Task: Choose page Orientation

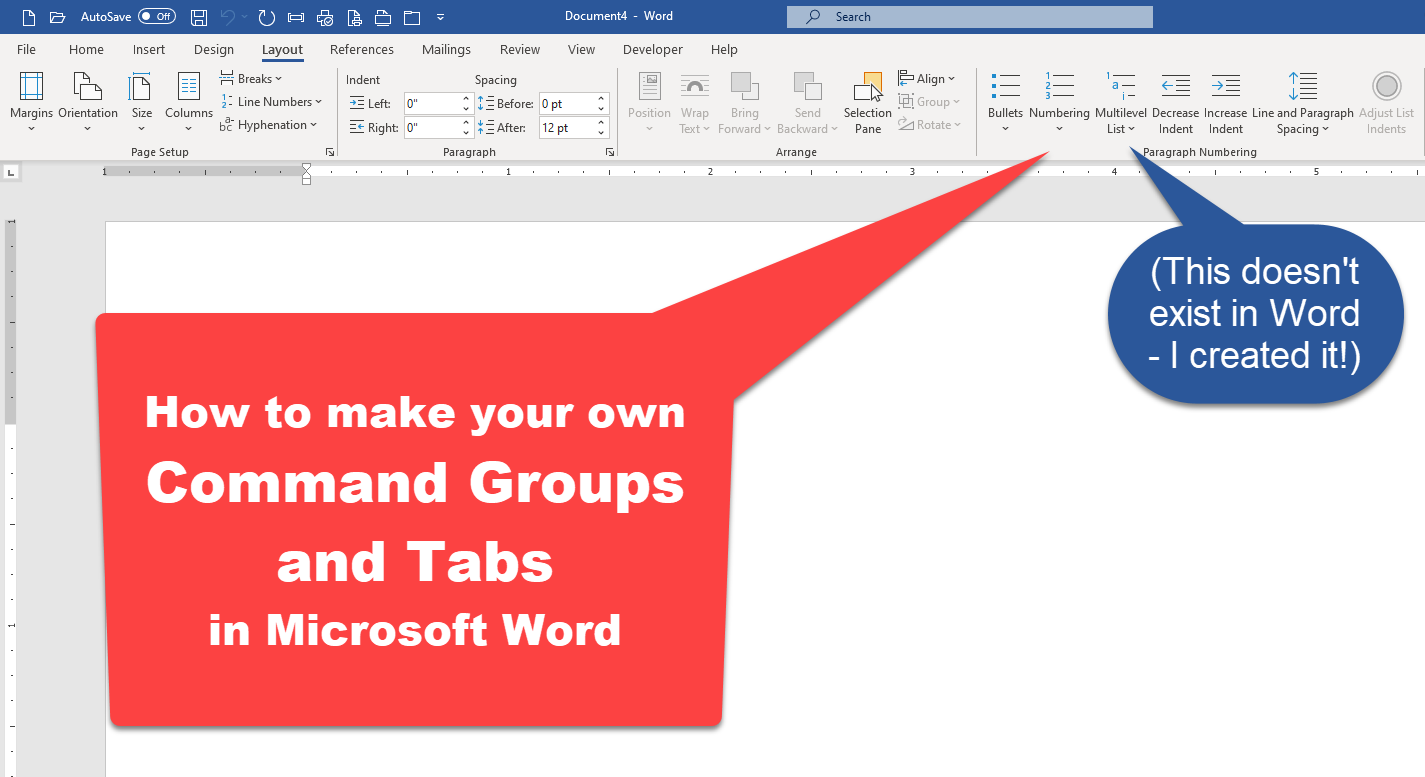Action: pos(88,102)
